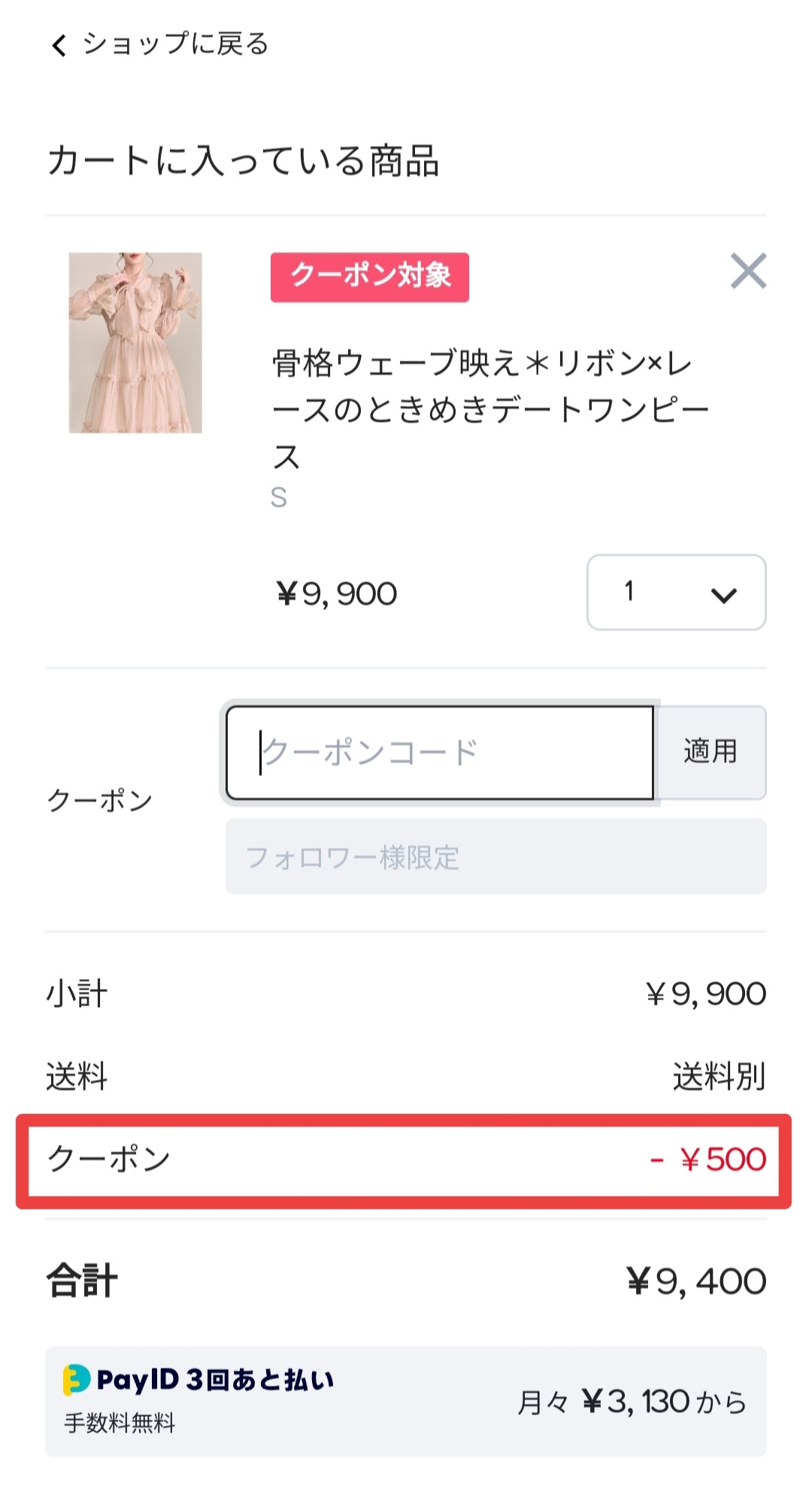Tap the PayID logo icon

click(x=76, y=1380)
